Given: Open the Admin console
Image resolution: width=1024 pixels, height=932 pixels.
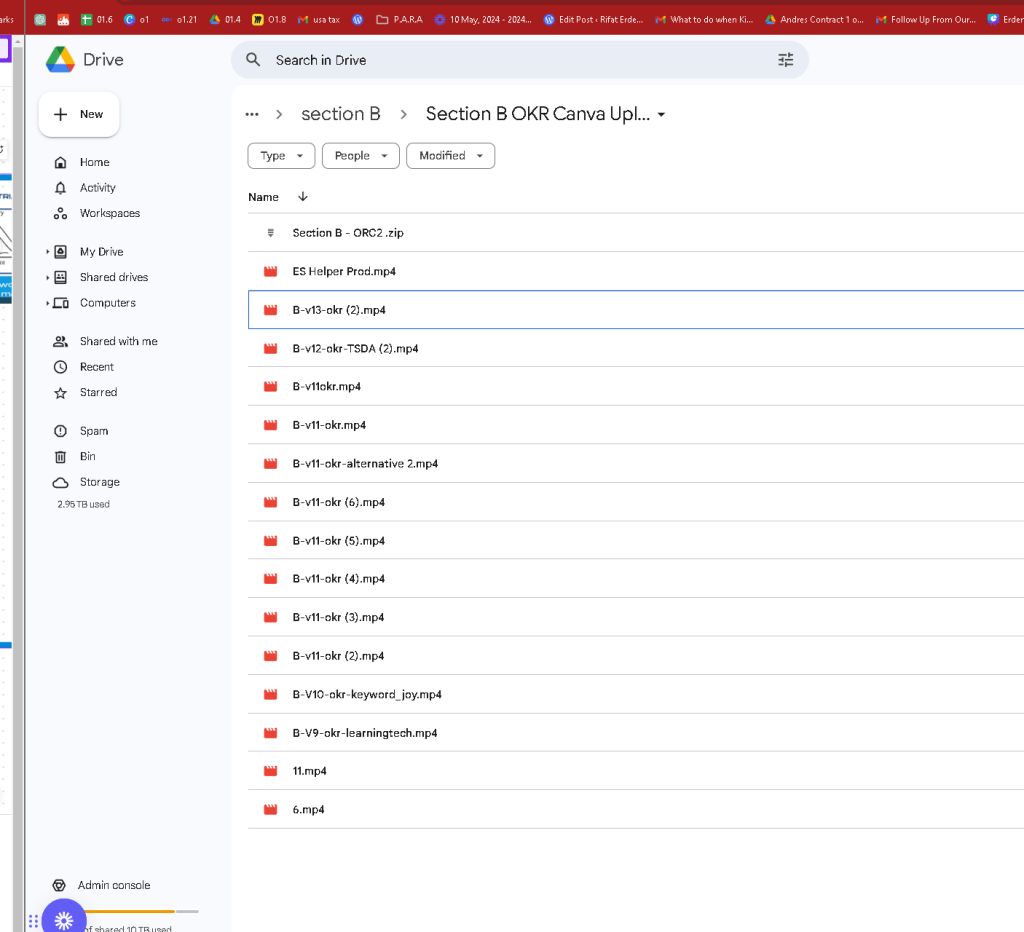Looking at the screenshot, I should point(114,885).
